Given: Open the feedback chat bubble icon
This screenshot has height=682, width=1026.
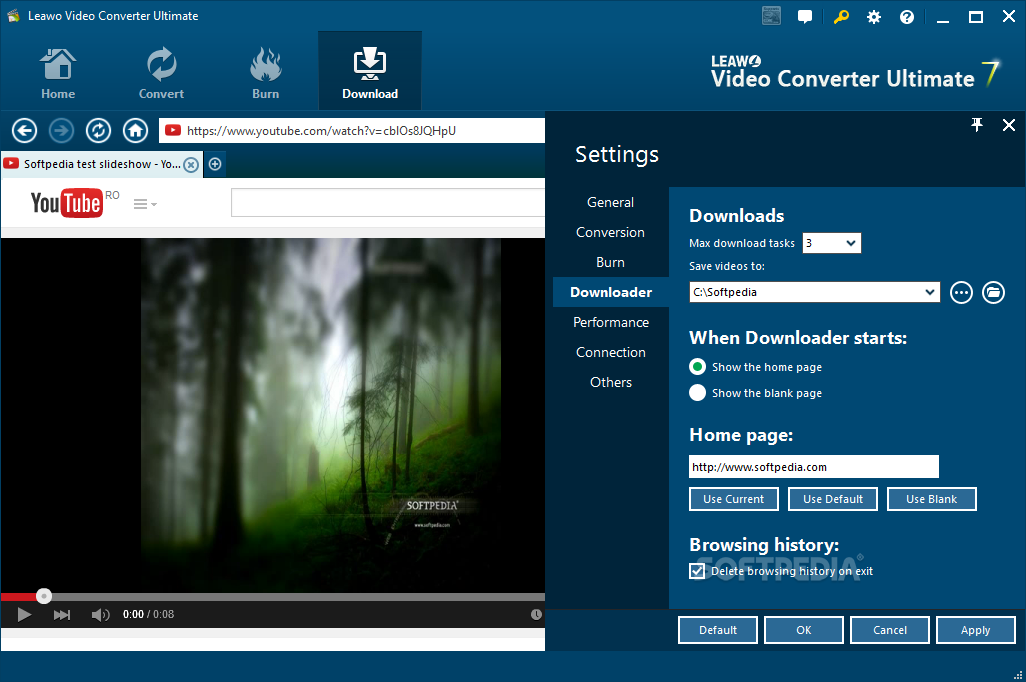Looking at the screenshot, I should (x=805, y=16).
